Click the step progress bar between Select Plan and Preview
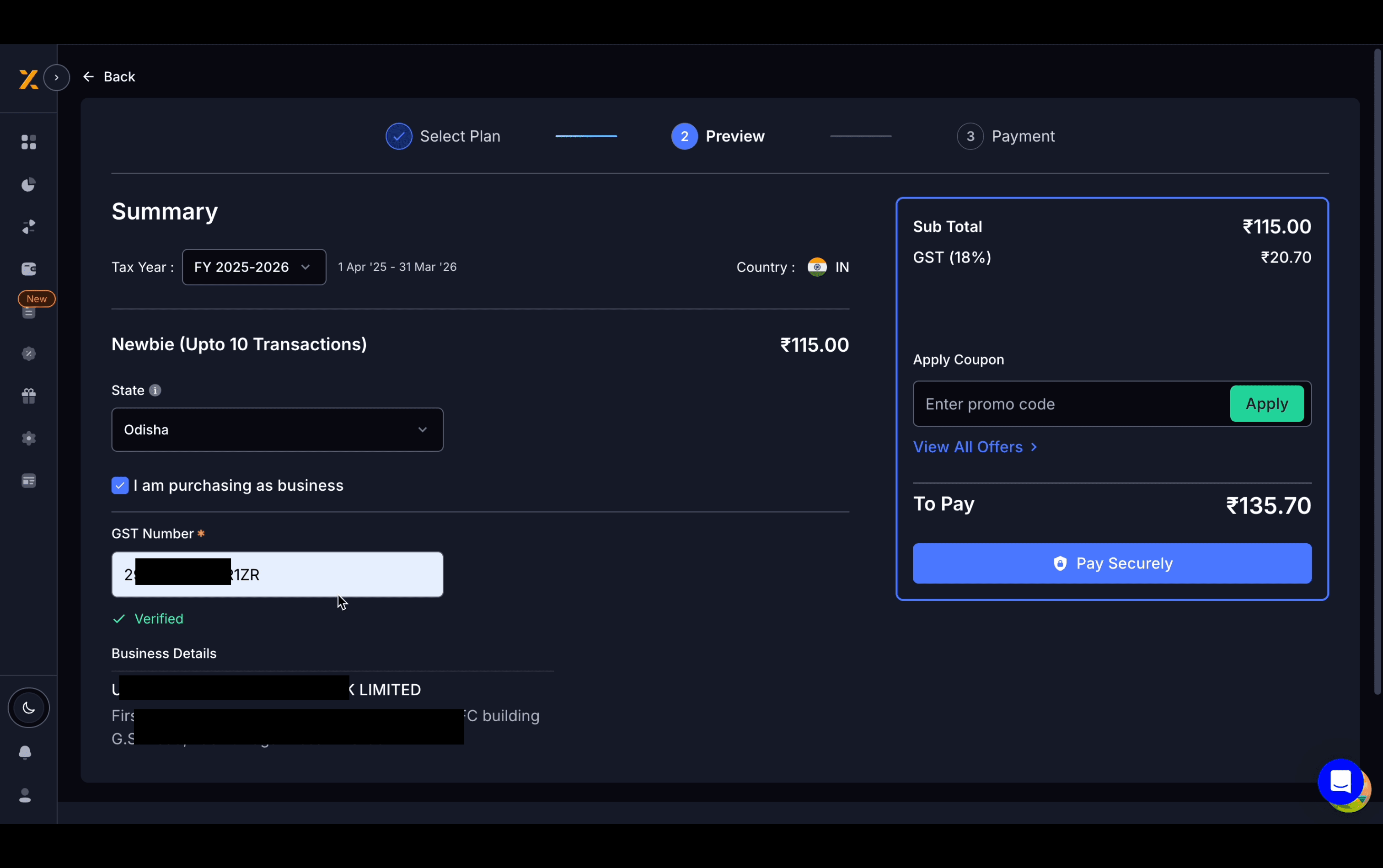 coord(585,136)
